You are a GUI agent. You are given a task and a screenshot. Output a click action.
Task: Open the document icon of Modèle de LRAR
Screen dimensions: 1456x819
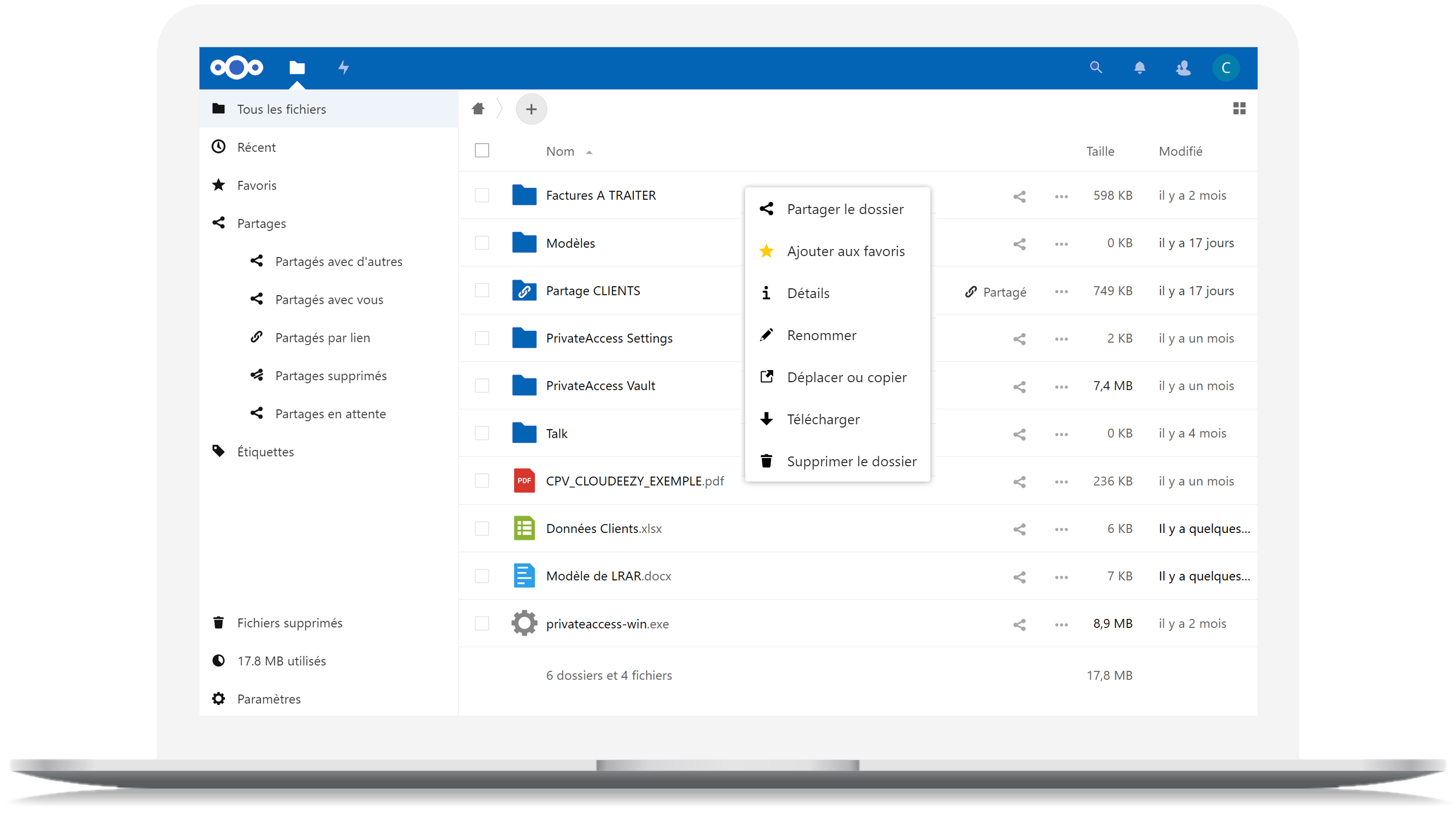(524, 575)
